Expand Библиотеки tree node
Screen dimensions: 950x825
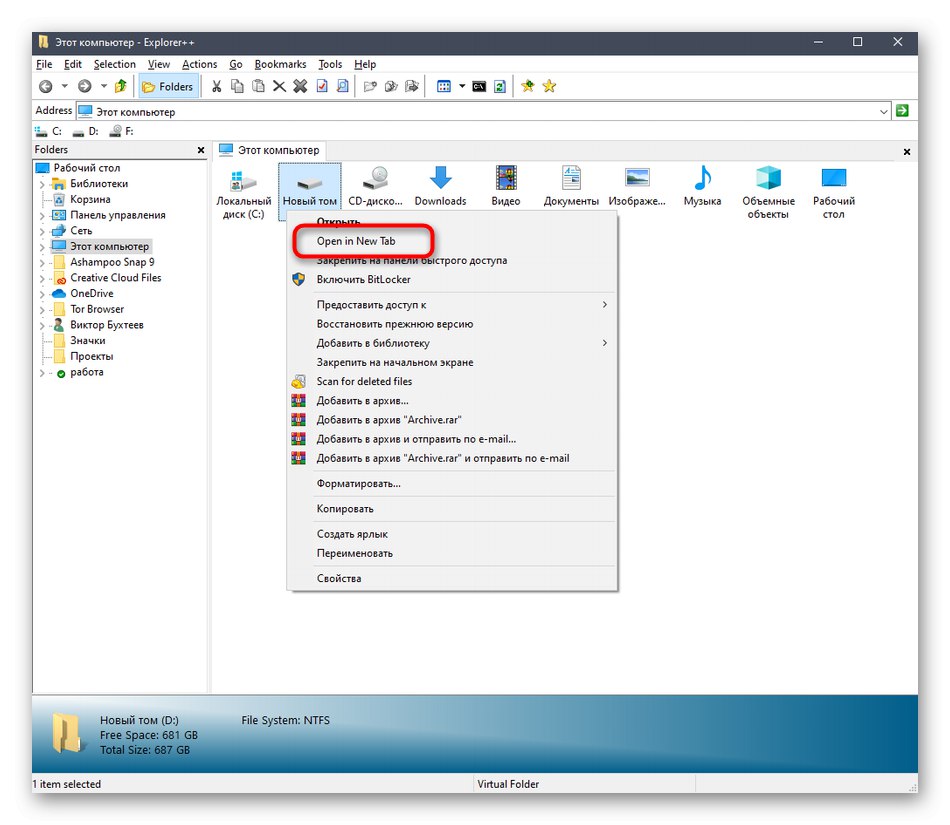click(42, 184)
